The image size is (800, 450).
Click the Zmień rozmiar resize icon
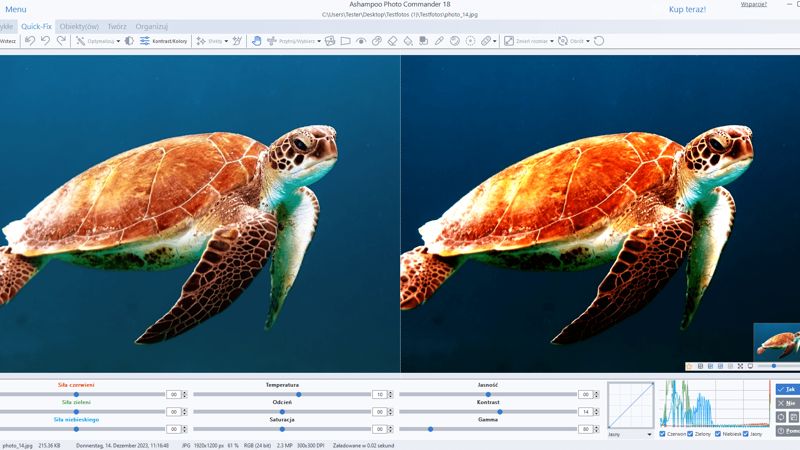pos(509,41)
